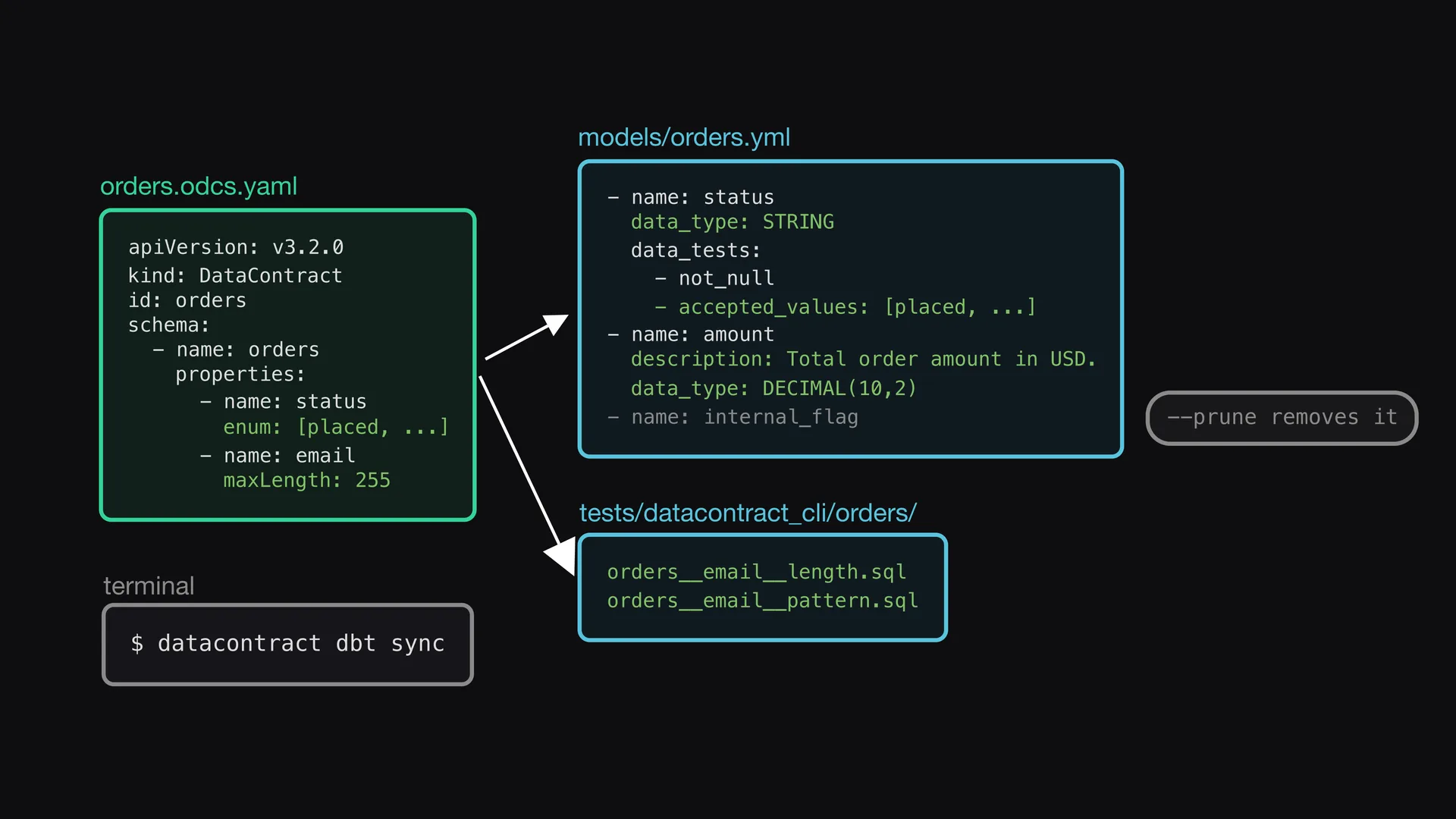Click the tests/datacontract_cli/orders/ folder title
Image resolution: width=1456 pixels, height=819 pixels.
(748, 513)
